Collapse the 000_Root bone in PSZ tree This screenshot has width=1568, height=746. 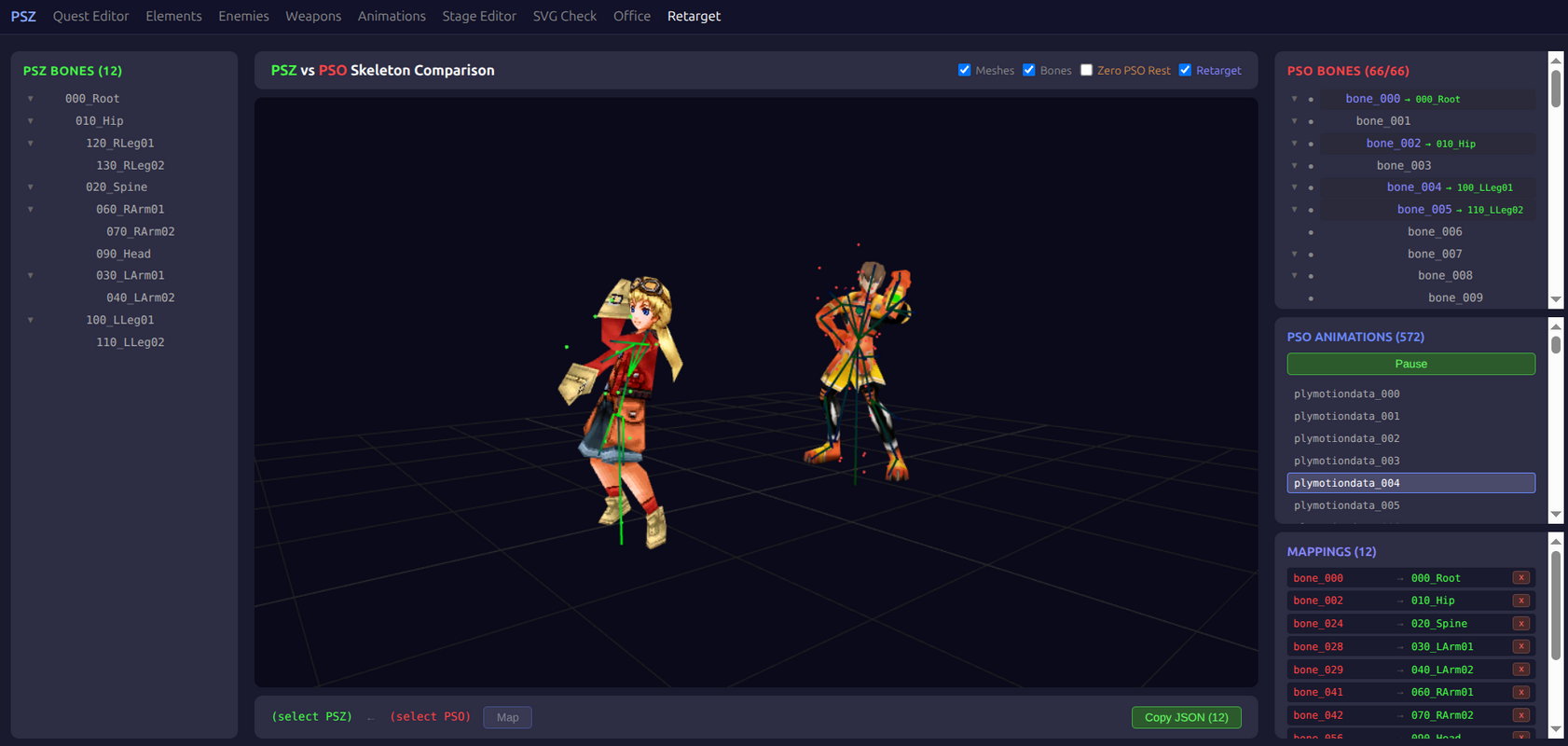click(31, 99)
